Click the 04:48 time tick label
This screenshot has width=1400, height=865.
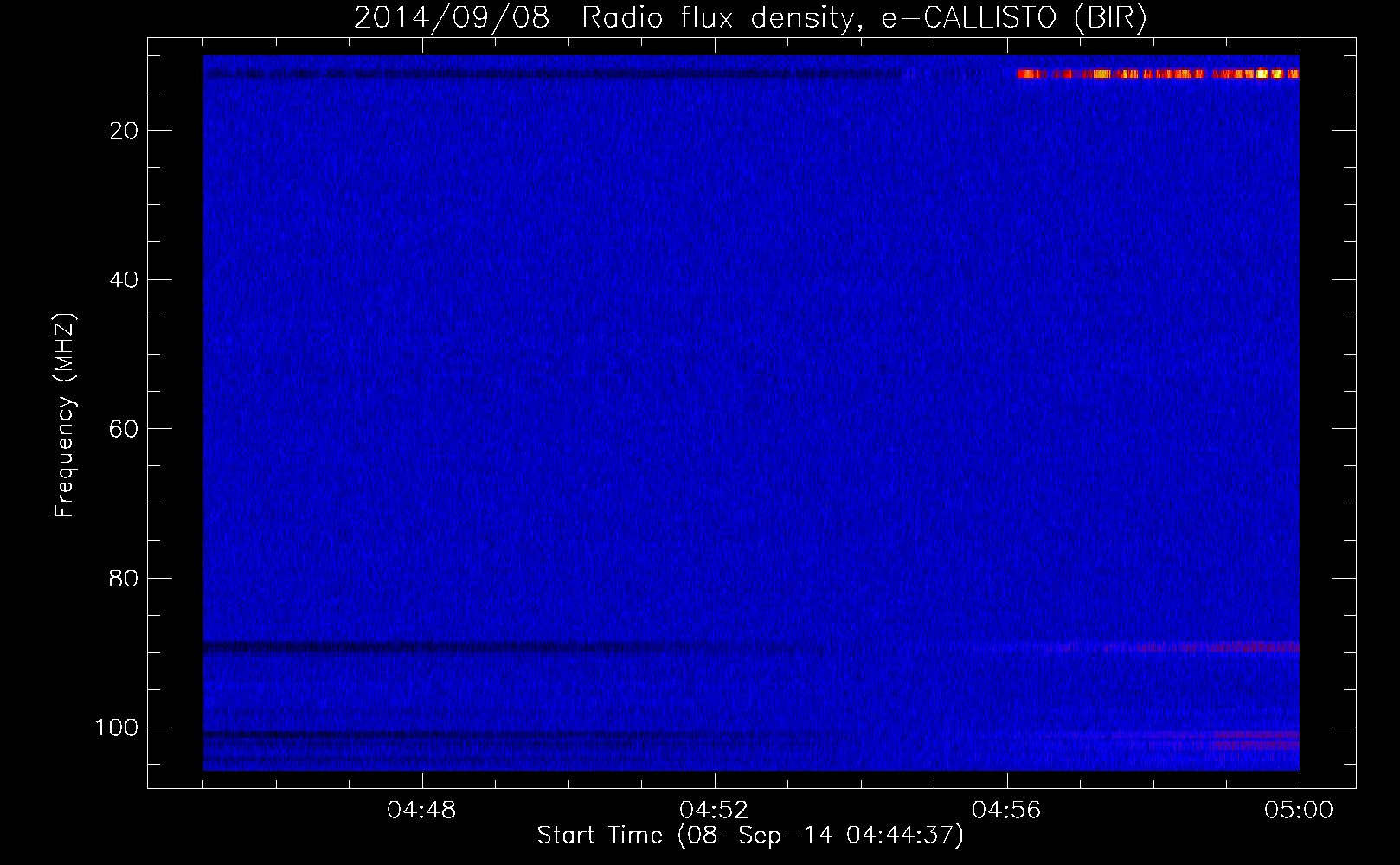click(421, 811)
